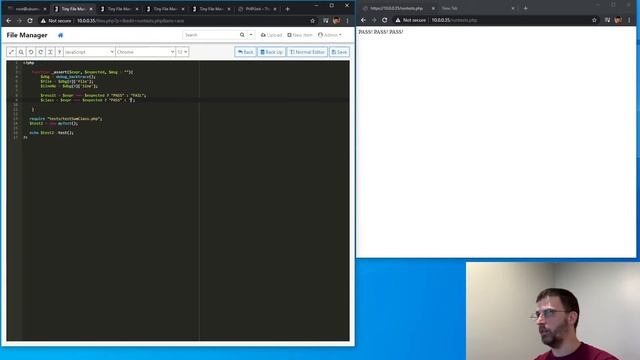Open the font size 12 dropdown
The height and width of the screenshot is (360, 640).
click(182, 52)
